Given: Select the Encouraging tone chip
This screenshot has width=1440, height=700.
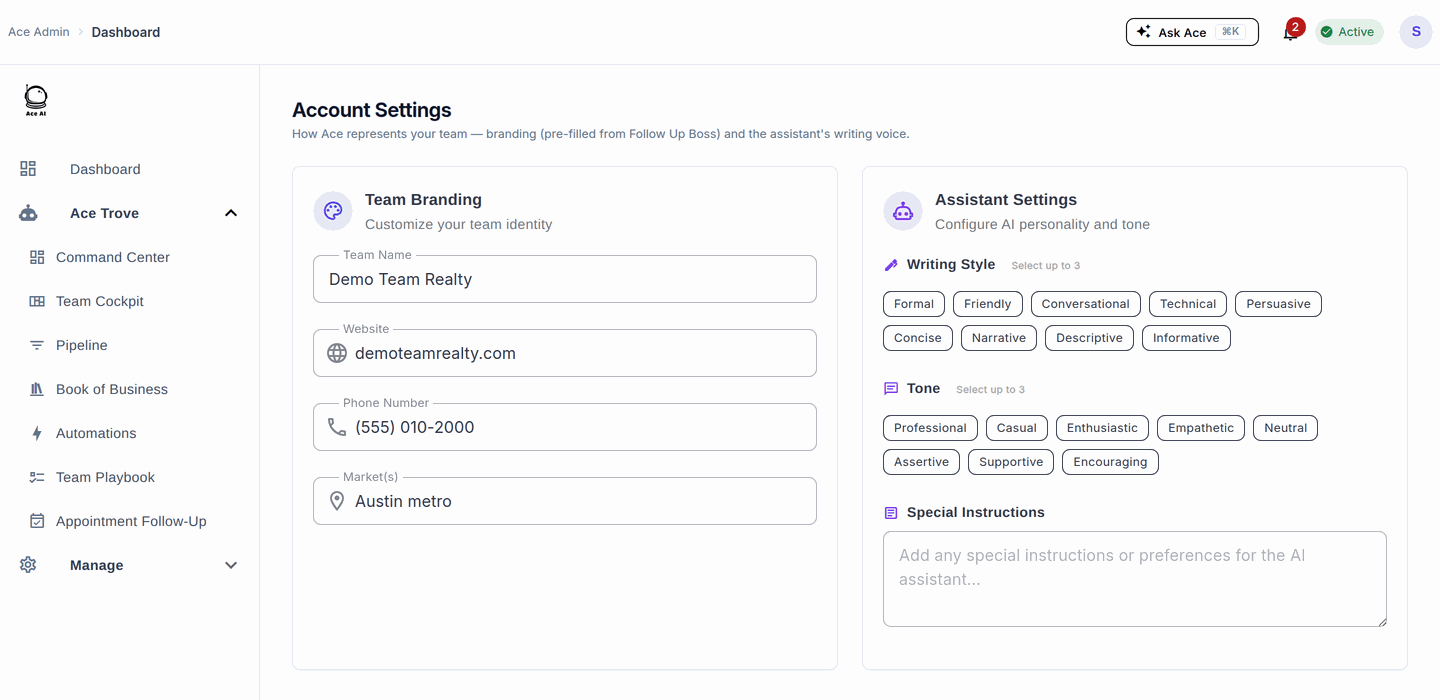Looking at the screenshot, I should (x=1110, y=462).
